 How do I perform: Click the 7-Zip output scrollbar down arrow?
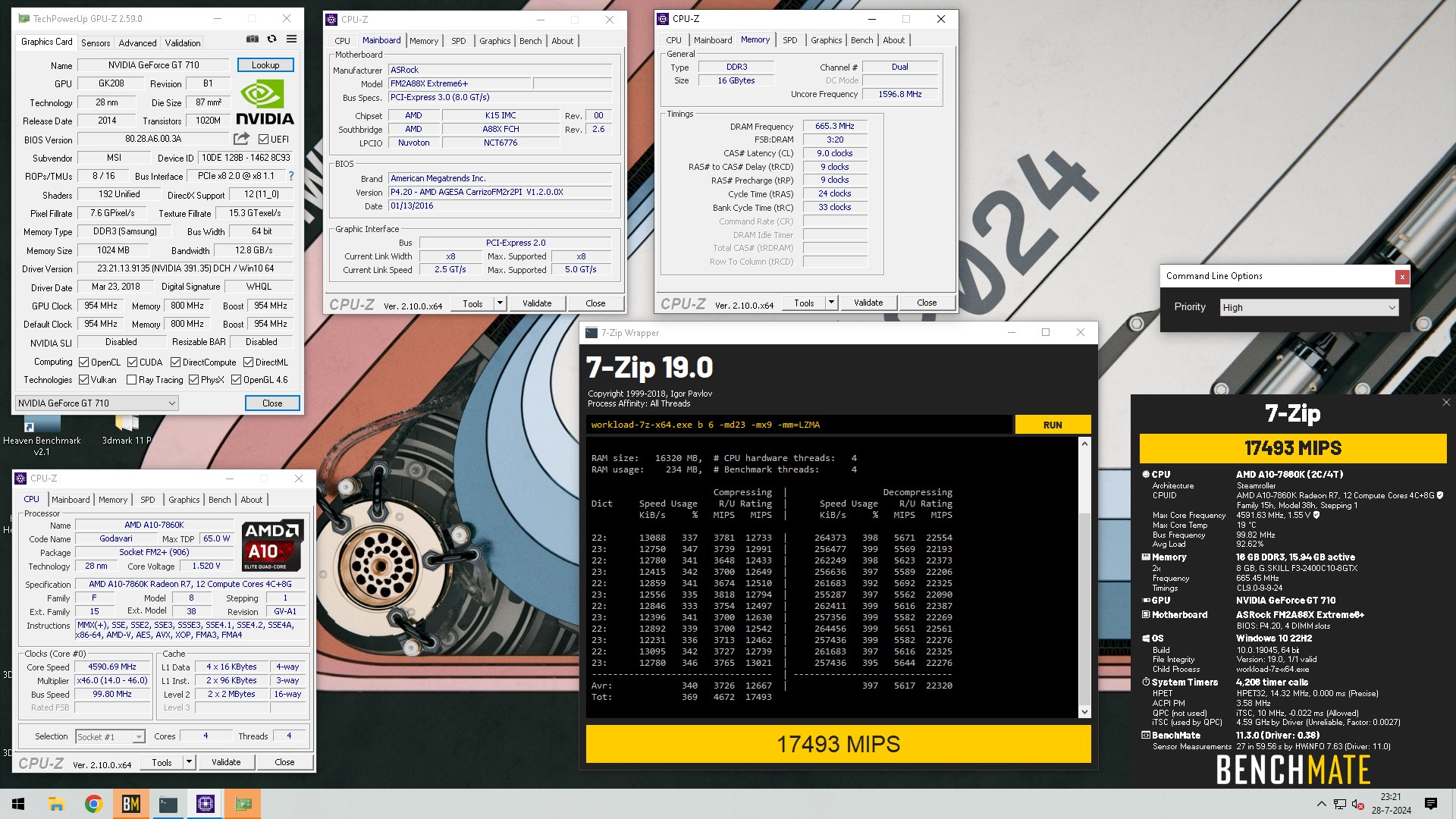[x=1084, y=711]
